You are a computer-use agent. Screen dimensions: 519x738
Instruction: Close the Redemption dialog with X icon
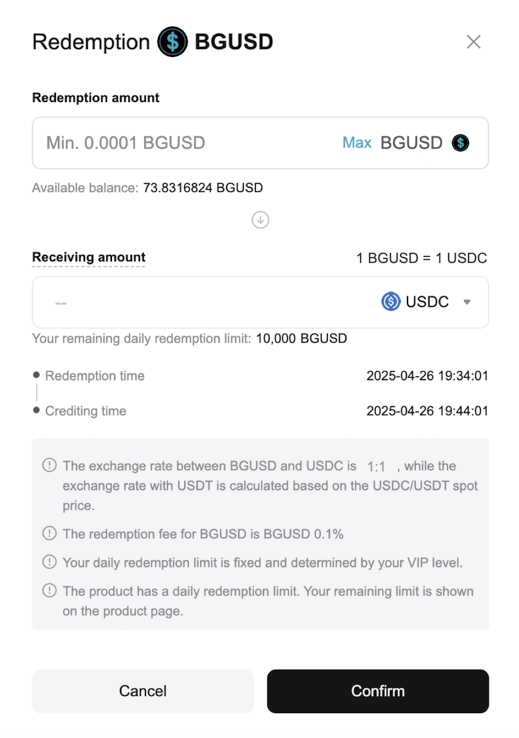coord(473,42)
